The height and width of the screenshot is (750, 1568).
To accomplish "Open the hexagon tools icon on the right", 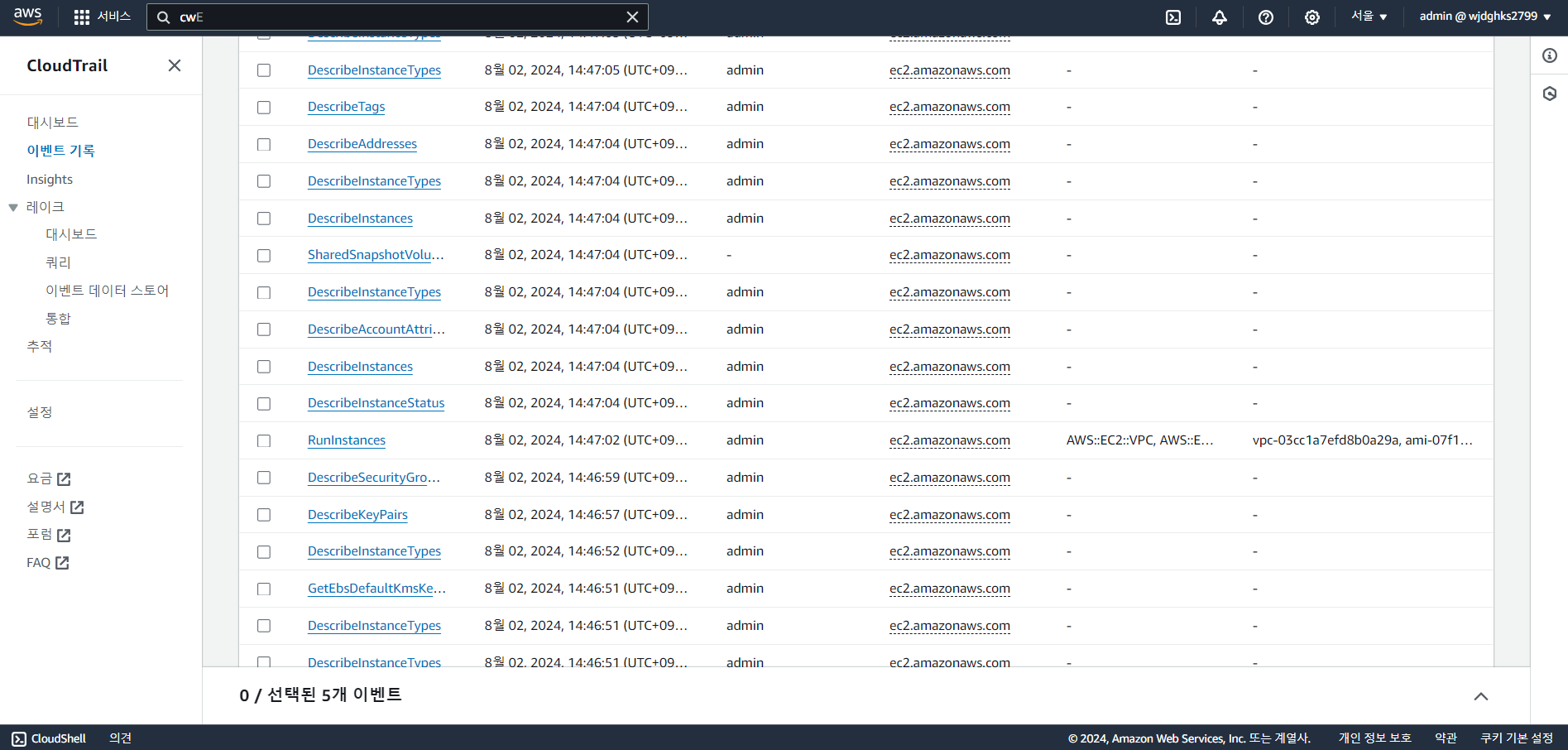I will click(x=1550, y=94).
